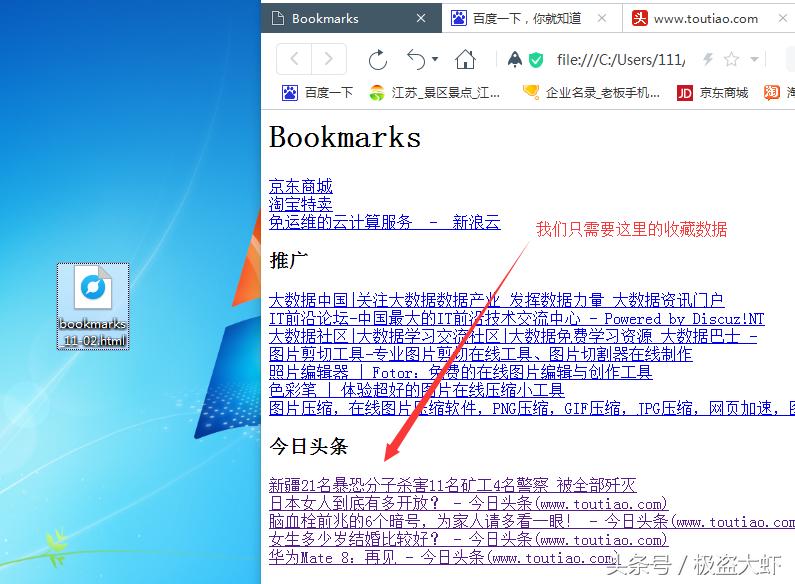Open the 京东商城 page link

coord(301,186)
